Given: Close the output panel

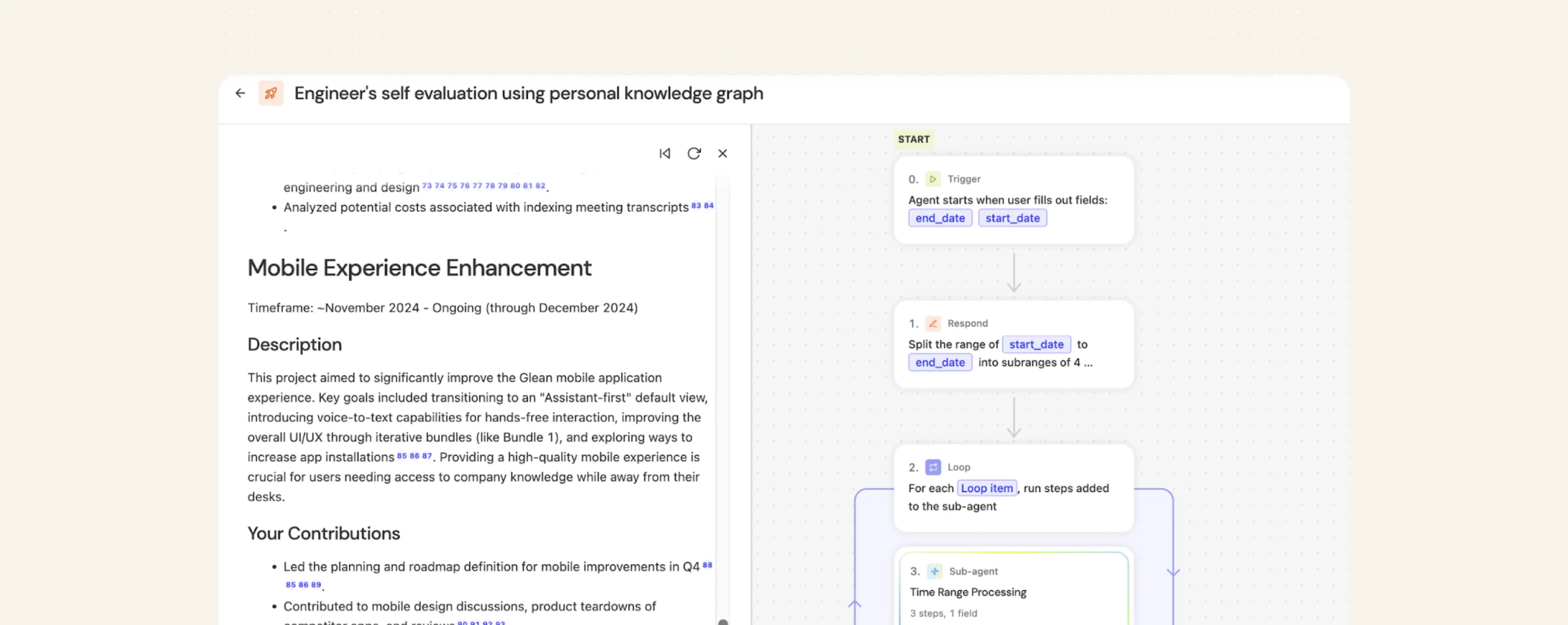Looking at the screenshot, I should click(723, 154).
